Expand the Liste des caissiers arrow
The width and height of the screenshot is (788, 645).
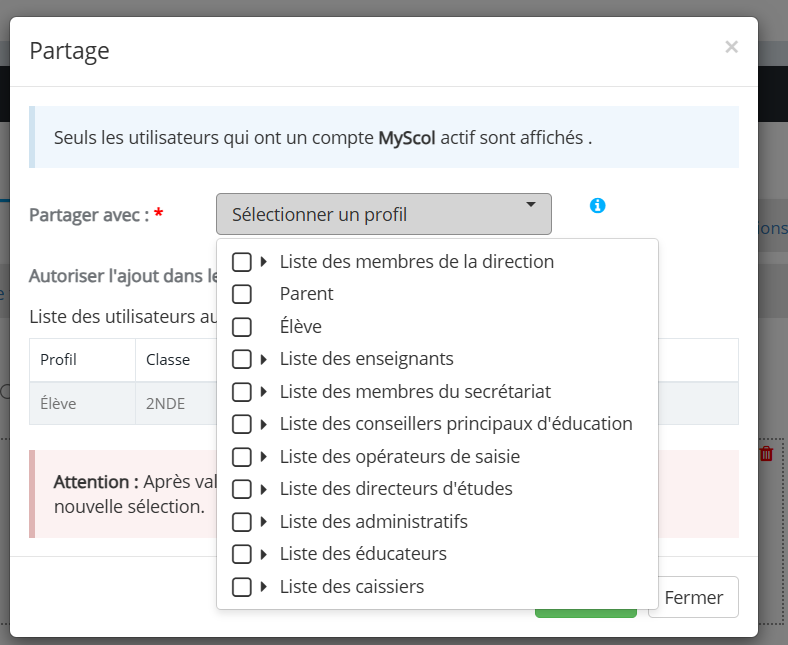point(263,587)
